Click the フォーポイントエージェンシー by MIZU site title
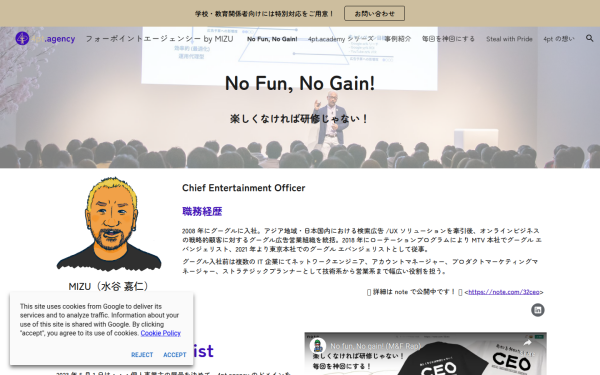The width and height of the screenshot is (600, 375). click(159, 39)
